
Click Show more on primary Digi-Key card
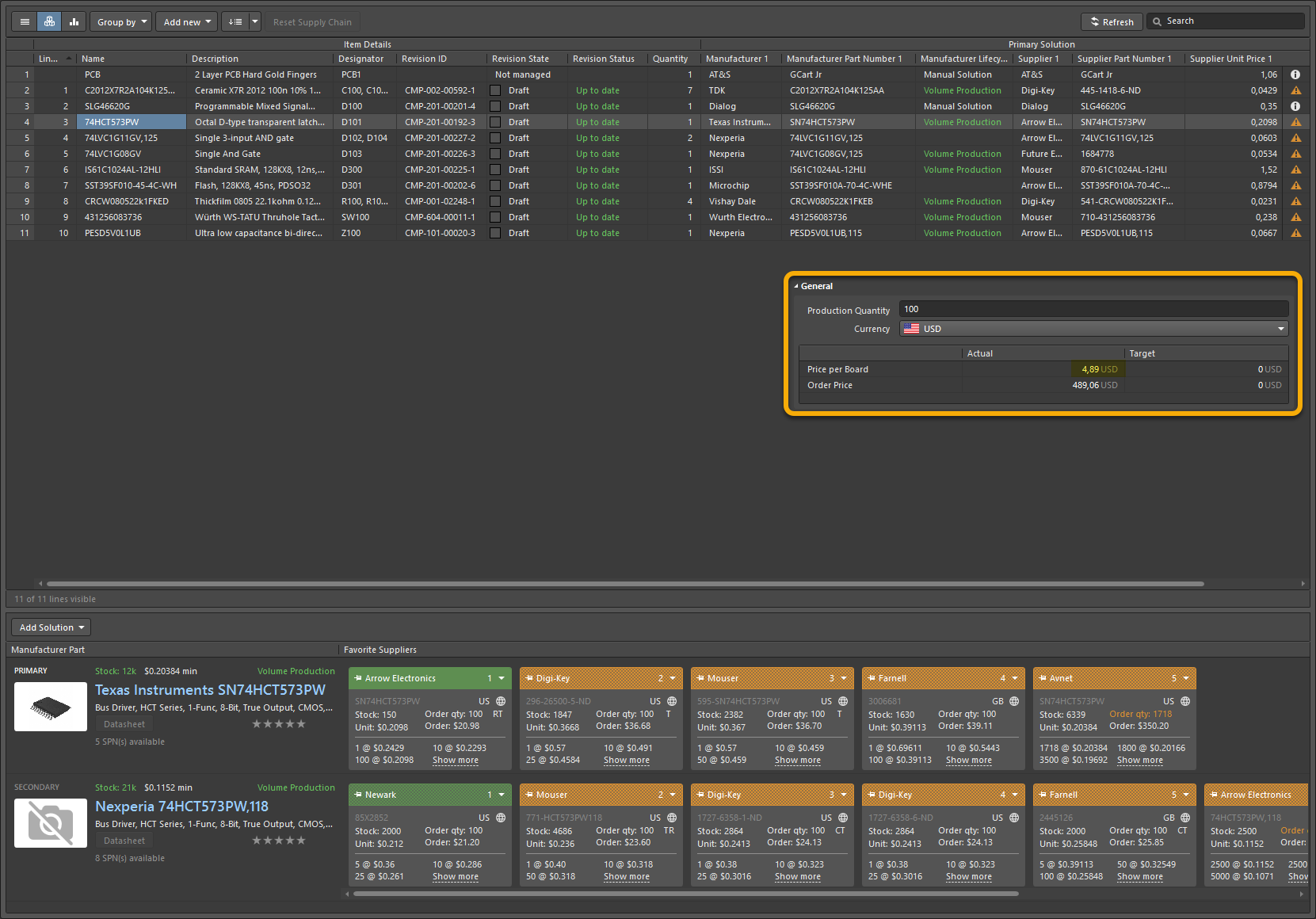(x=626, y=761)
